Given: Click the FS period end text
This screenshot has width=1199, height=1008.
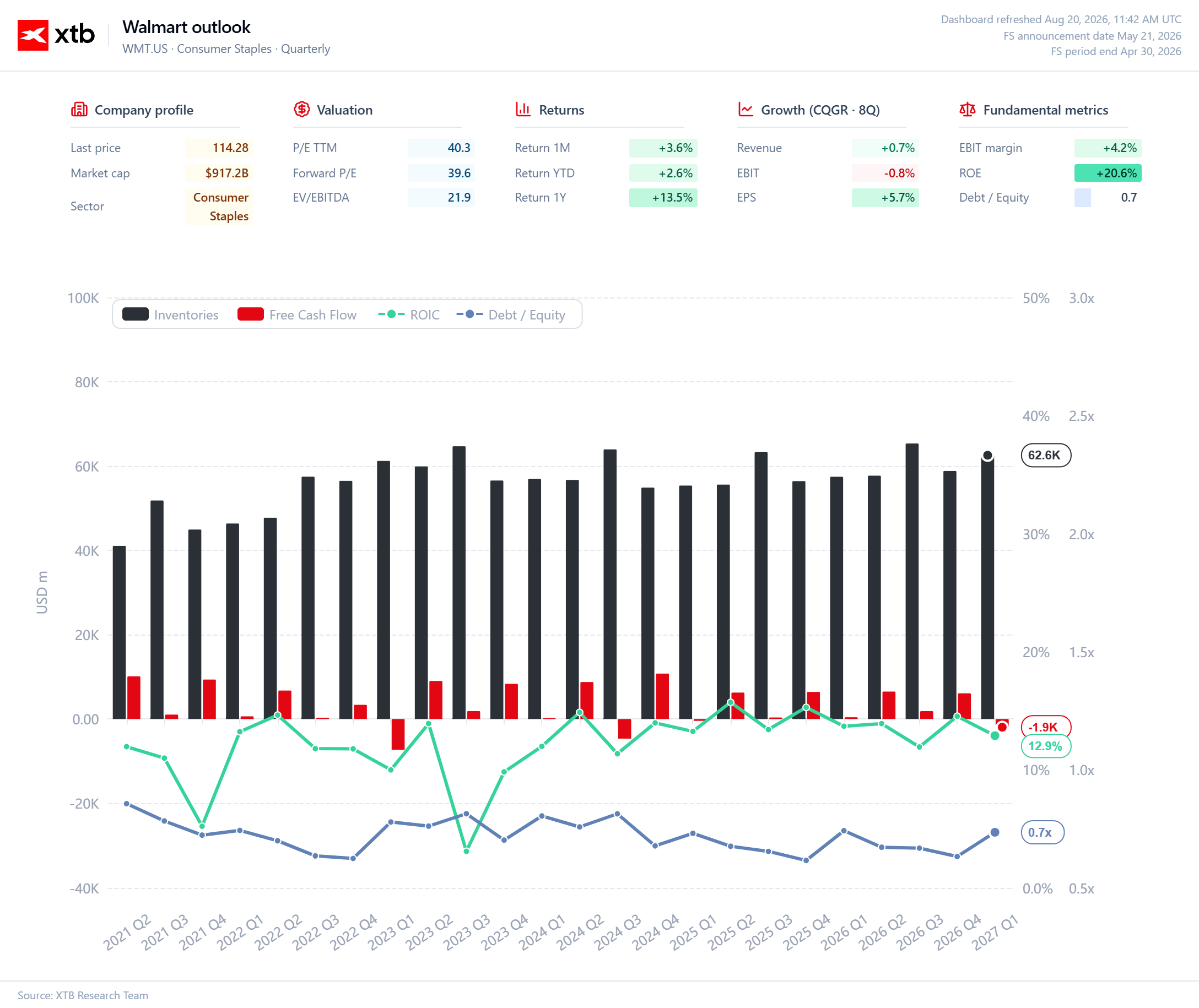Looking at the screenshot, I should [x=1116, y=51].
